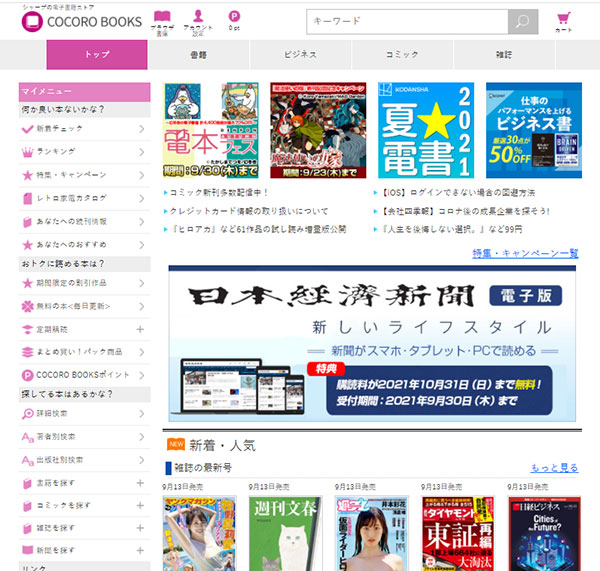Click the star icon for 特集・キャンペーン
This screenshot has width=600, height=571.
click(28, 175)
